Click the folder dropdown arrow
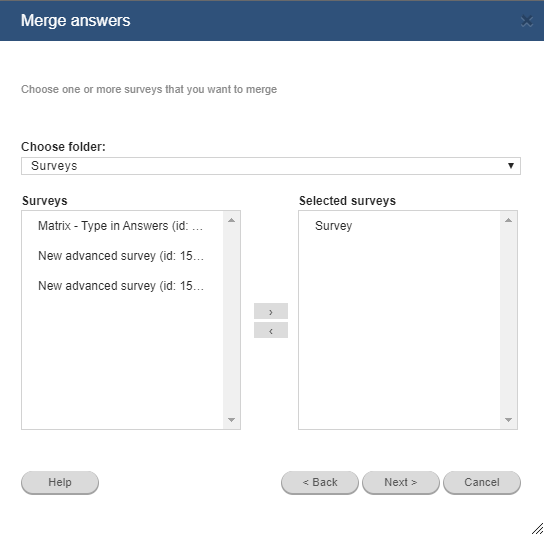The height and width of the screenshot is (535, 544). pos(511,166)
